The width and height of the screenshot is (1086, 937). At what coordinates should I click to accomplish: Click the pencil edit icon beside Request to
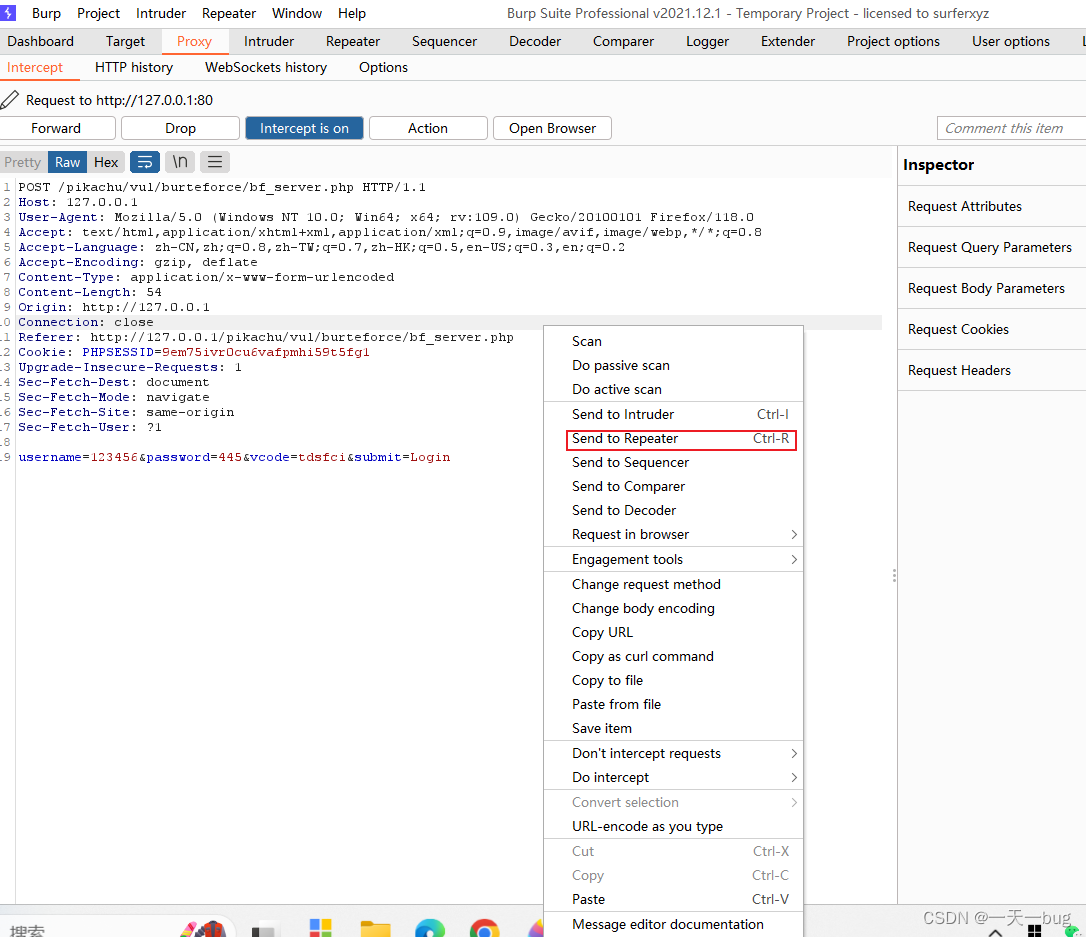(x=10, y=100)
